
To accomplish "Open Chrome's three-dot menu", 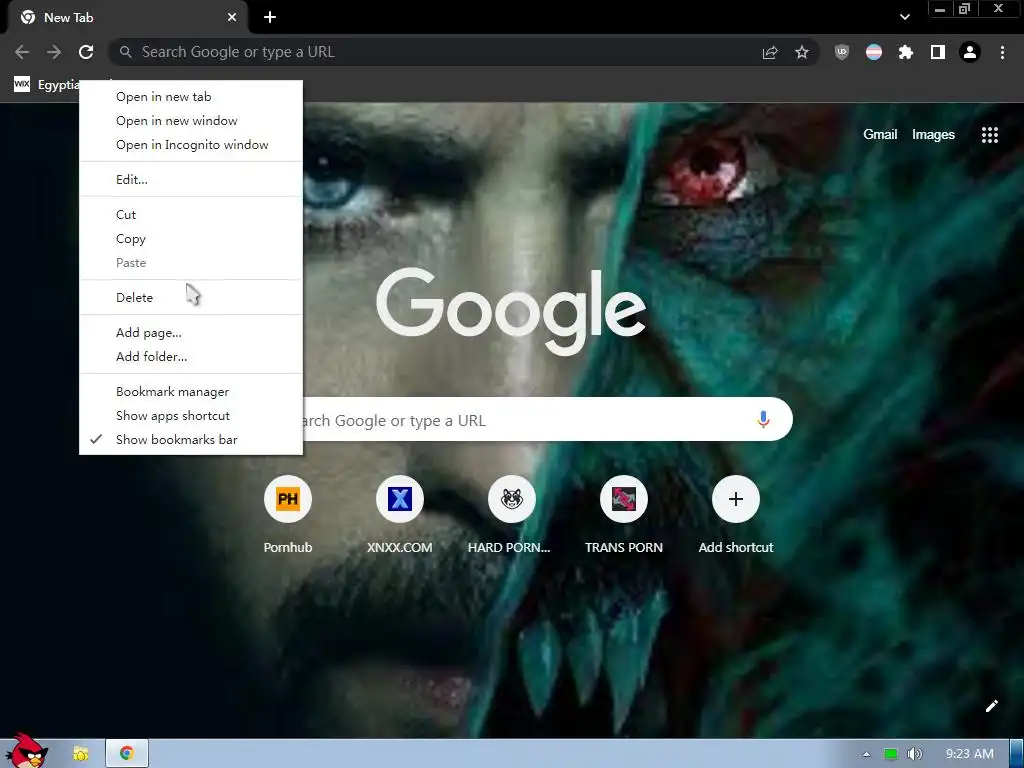I will (1002, 52).
